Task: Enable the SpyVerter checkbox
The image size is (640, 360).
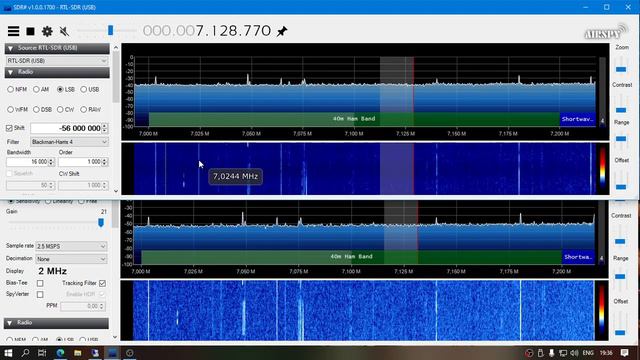Action: click(x=40, y=294)
